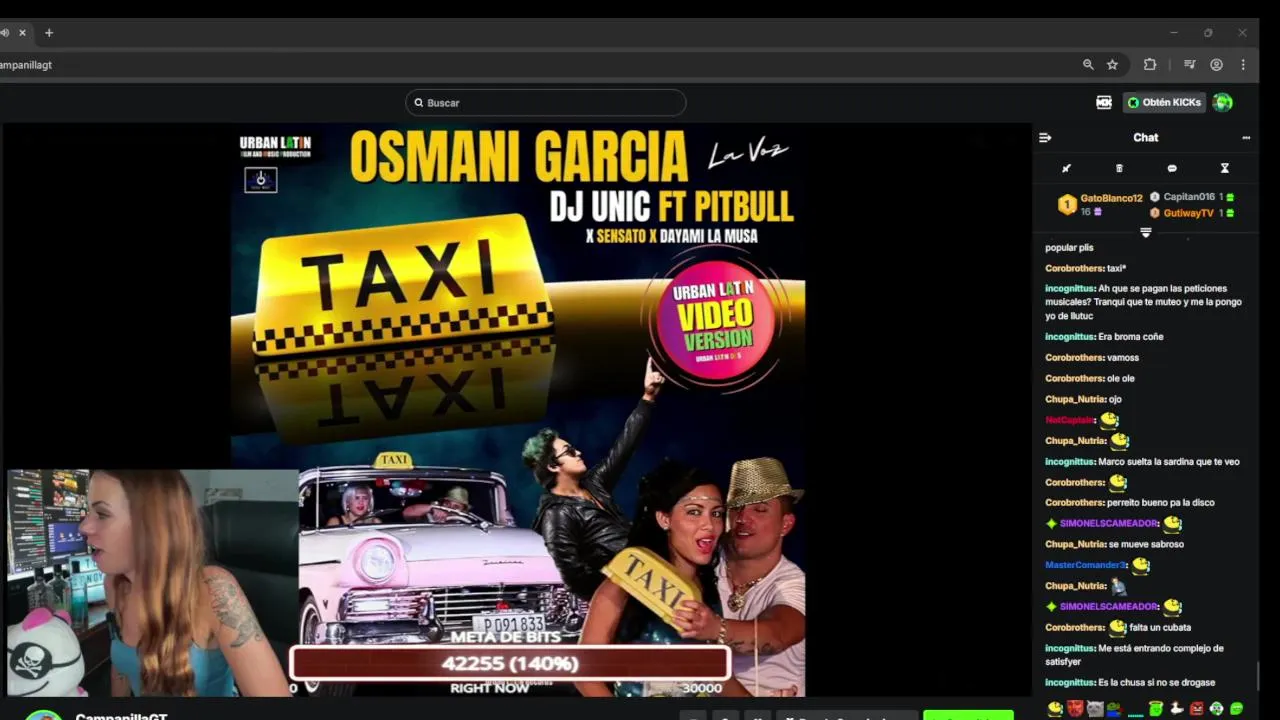The height and width of the screenshot is (720, 1280).
Task: Pick the angry red face quick emote
Action: [x=1196, y=709]
